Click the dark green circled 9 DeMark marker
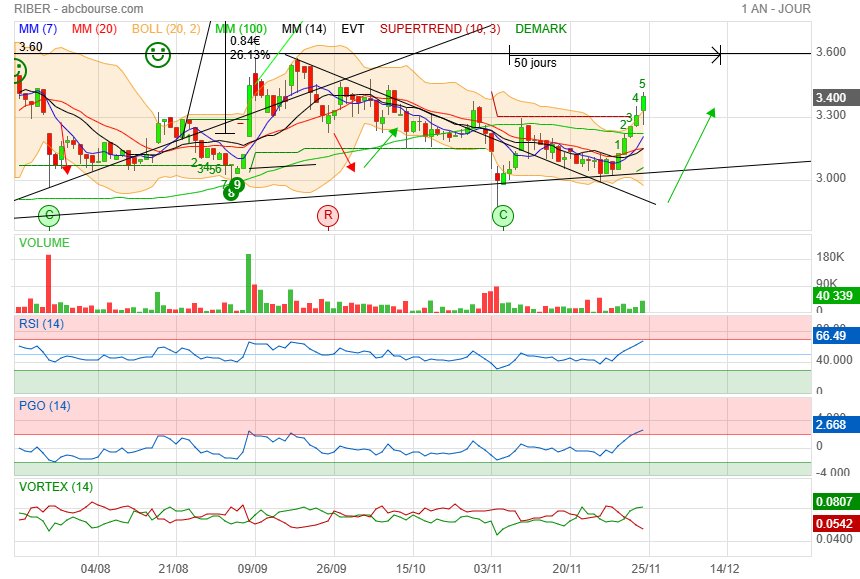This screenshot has height=579, width=860. (x=238, y=185)
